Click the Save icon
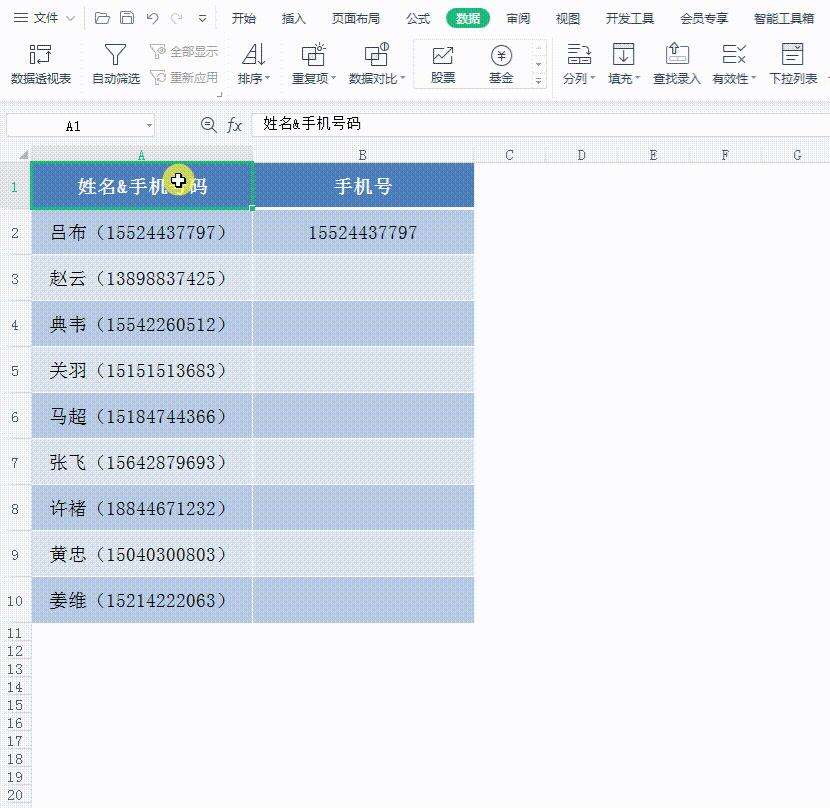 pos(128,17)
